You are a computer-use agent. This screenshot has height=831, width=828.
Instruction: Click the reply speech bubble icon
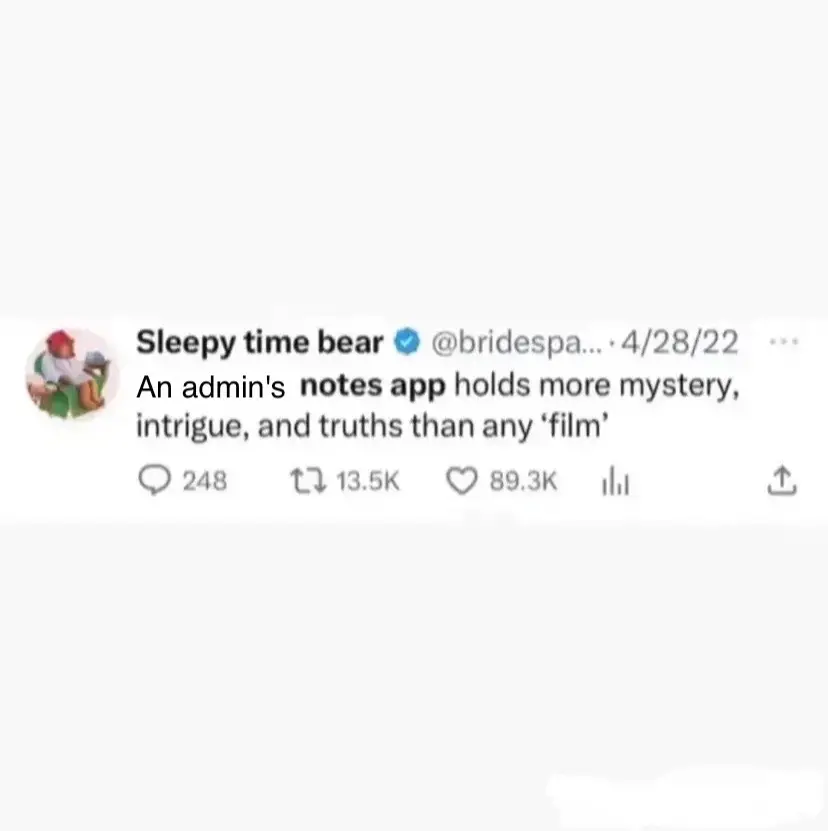154,480
